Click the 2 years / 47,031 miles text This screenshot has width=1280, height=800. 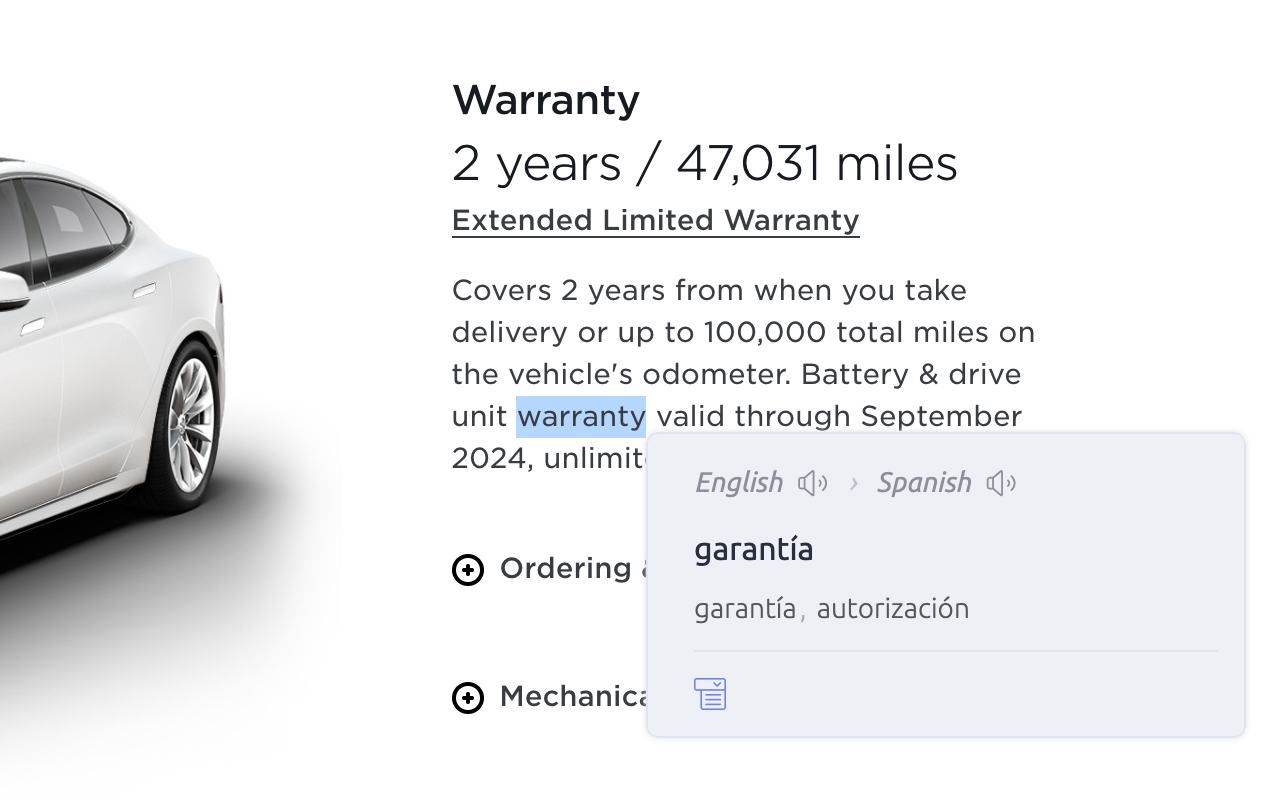coord(704,164)
